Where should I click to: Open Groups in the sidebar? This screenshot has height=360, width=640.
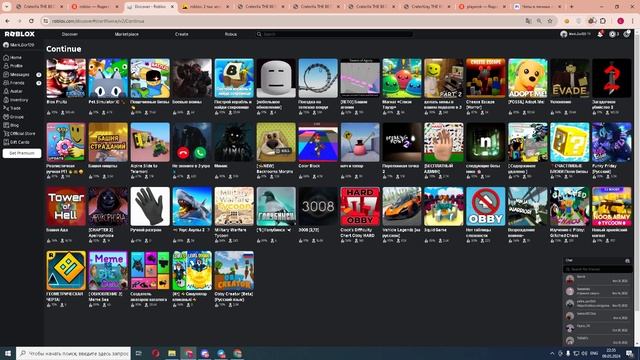coord(13,117)
